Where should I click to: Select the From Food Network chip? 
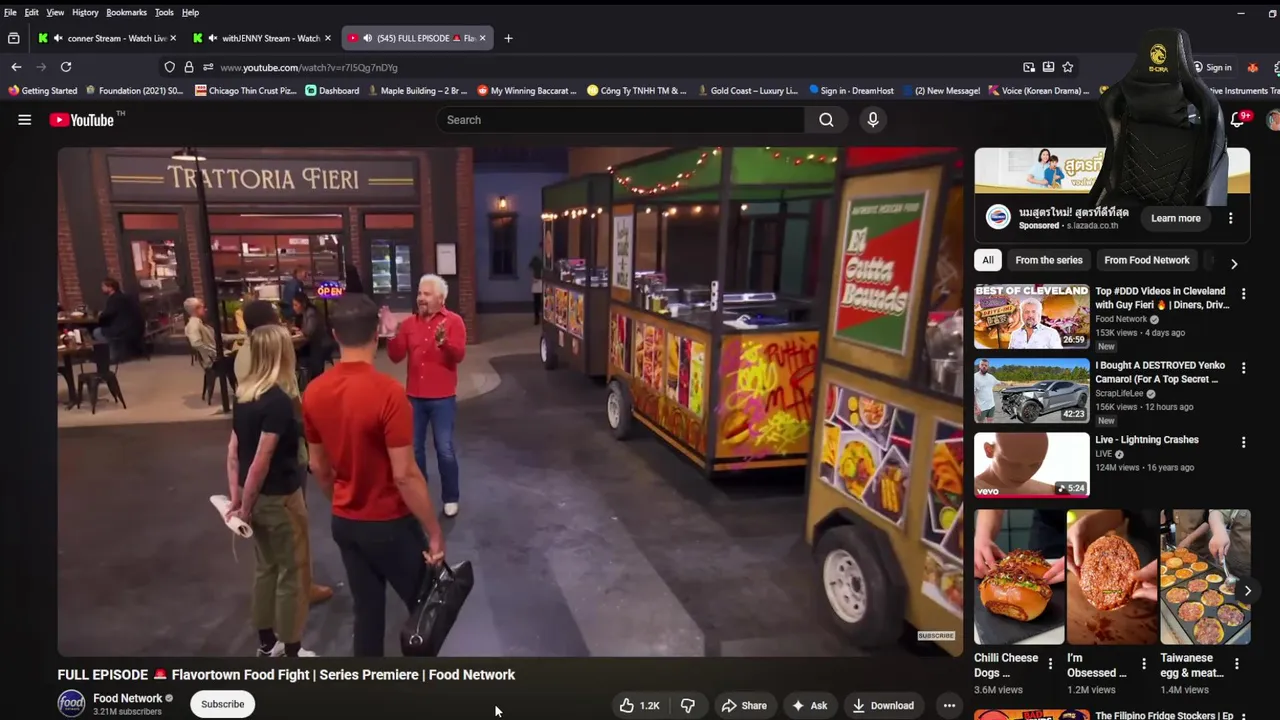[x=1147, y=260]
